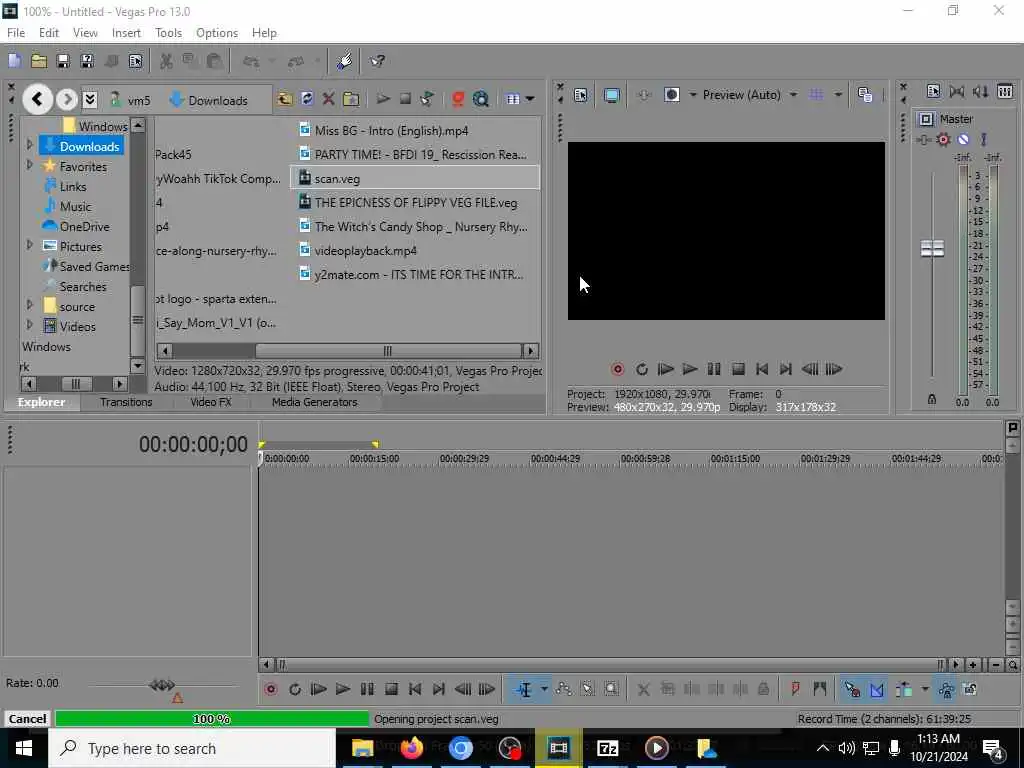The height and width of the screenshot is (768, 1024).
Task: Switch to the Video FX tab
Action: pyautogui.click(x=211, y=402)
